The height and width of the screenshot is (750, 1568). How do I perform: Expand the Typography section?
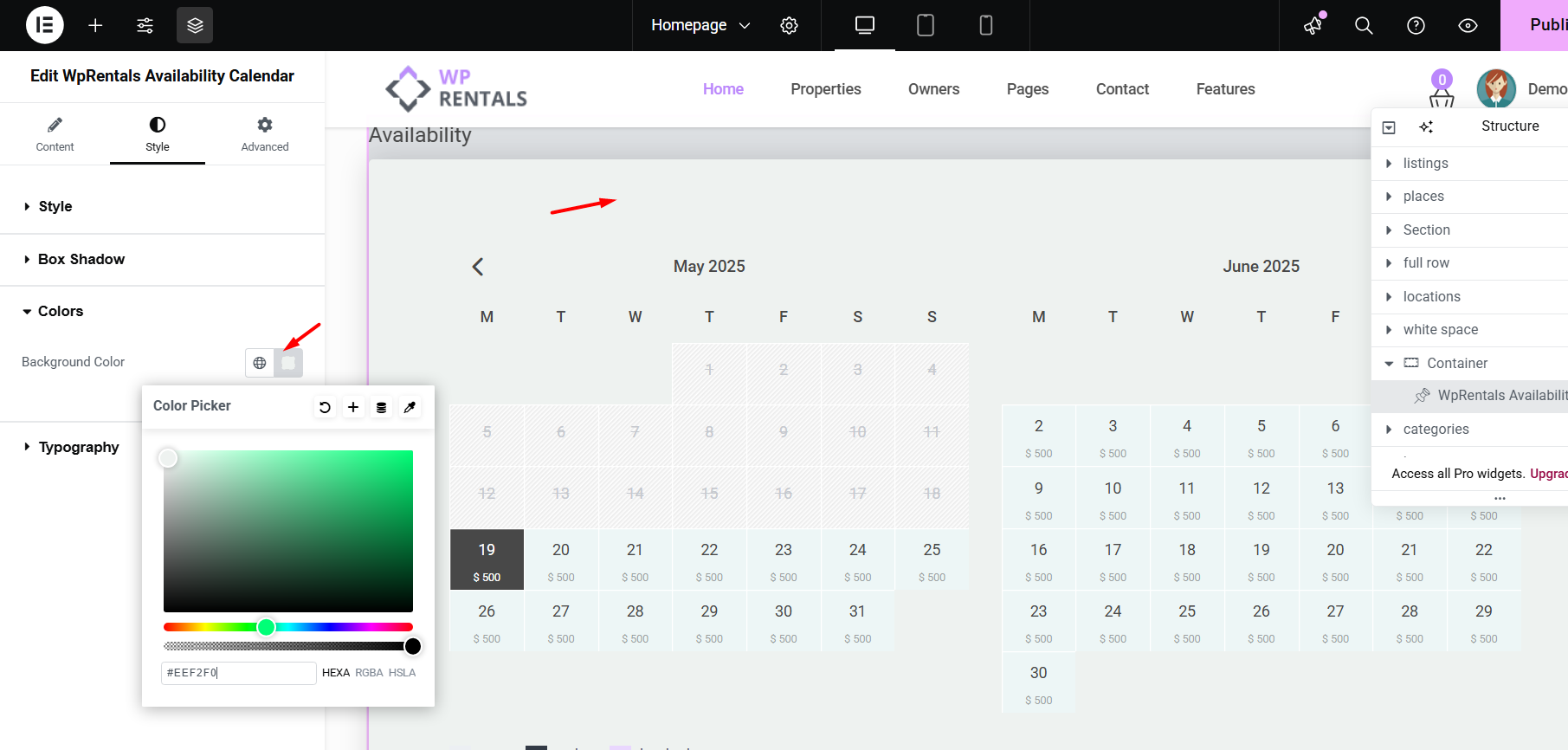coord(78,447)
